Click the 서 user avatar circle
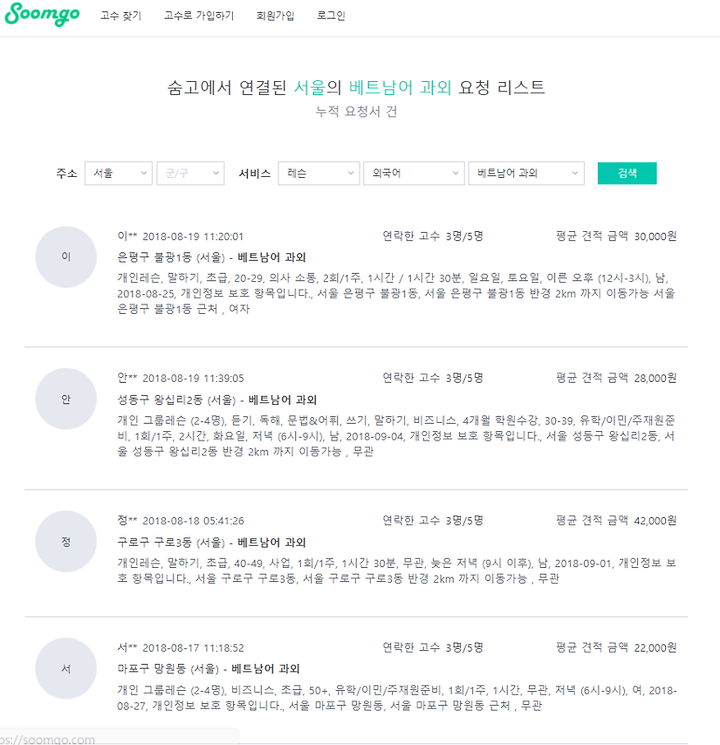Screen dimensions: 720x745 66,669
